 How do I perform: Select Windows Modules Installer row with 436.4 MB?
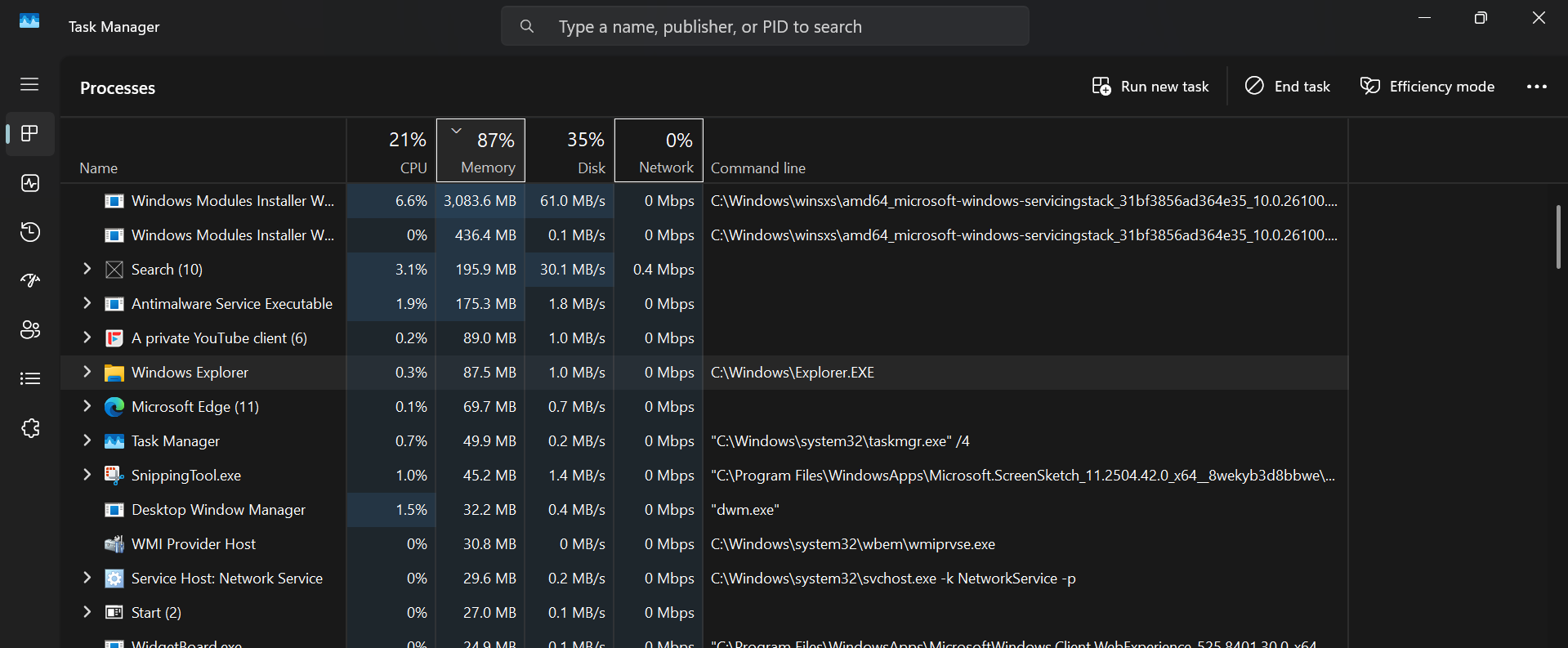(704, 235)
